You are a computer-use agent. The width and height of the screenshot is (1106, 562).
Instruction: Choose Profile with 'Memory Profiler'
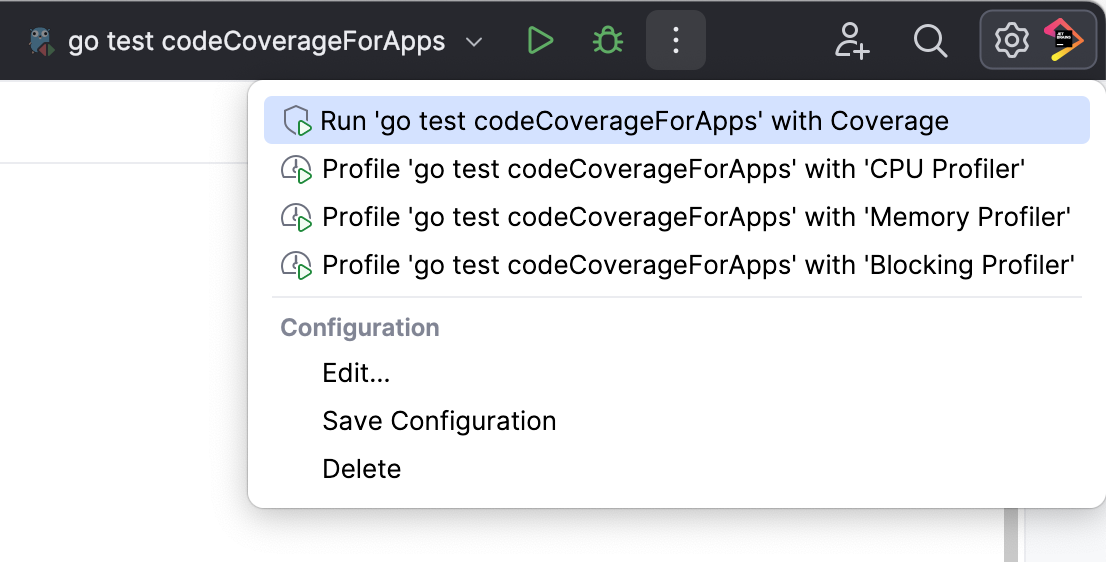(x=696, y=217)
